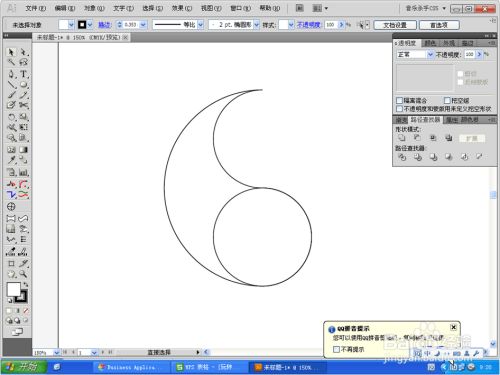Click the crosshair target tool icon
Image resolution: width=500 pixels, height=375 pixels.
pyautogui.click(x=11, y=207)
